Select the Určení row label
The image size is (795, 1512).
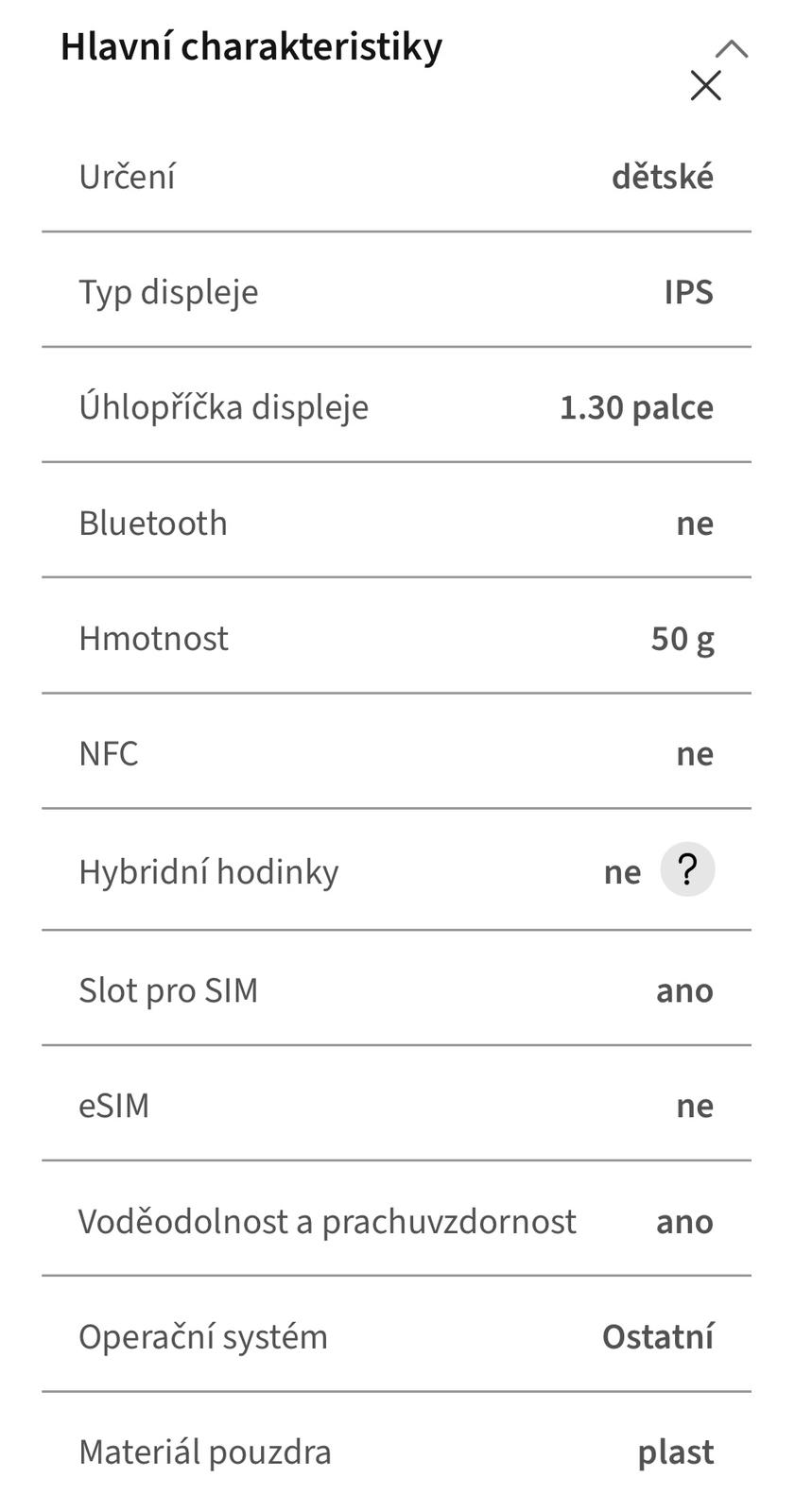point(127,177)
